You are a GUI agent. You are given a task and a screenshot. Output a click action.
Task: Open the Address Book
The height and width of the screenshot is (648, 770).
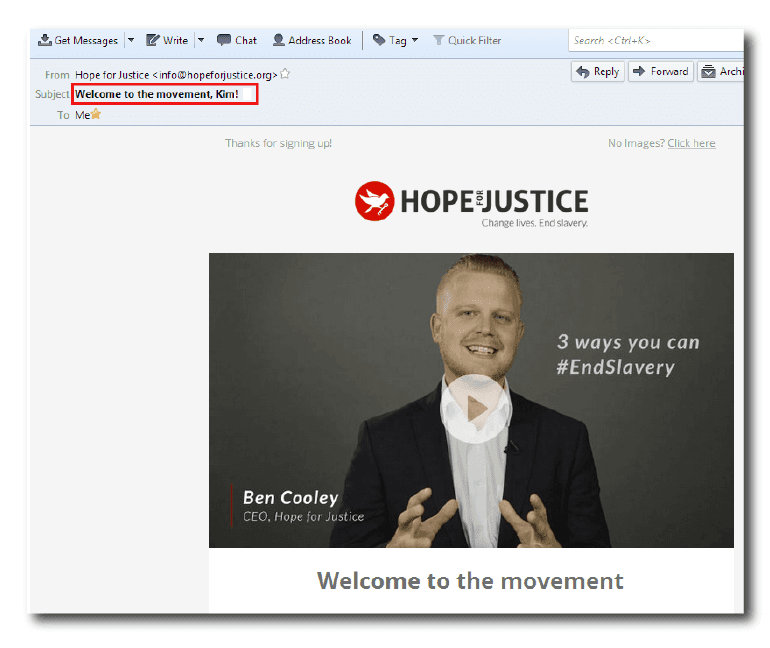click(311, 41)
